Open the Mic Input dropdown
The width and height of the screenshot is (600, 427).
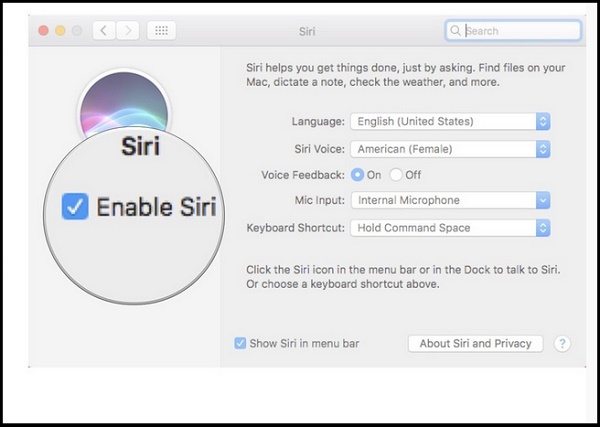(x=450, y=200)
